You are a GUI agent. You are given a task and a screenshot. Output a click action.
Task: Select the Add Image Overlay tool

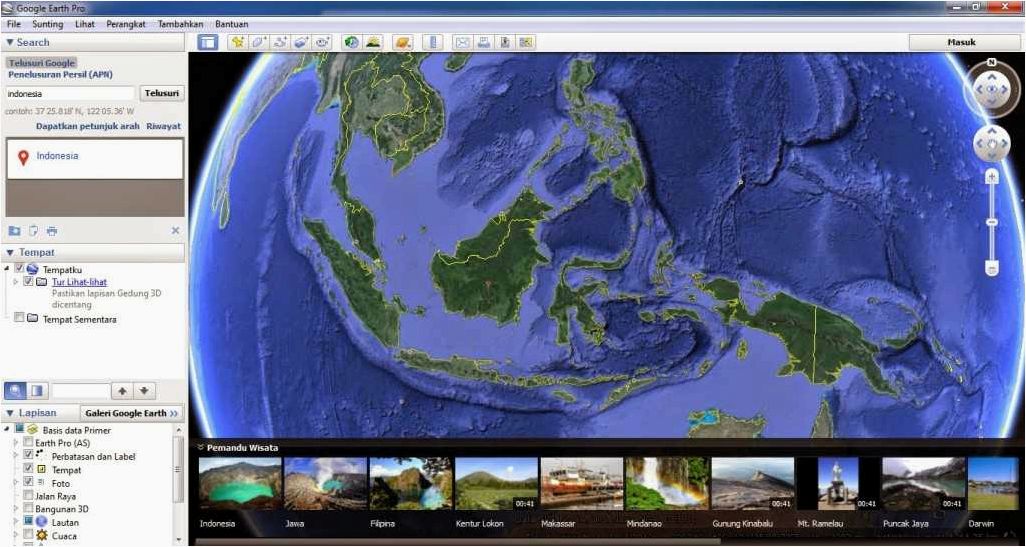(x=301, y=43)
